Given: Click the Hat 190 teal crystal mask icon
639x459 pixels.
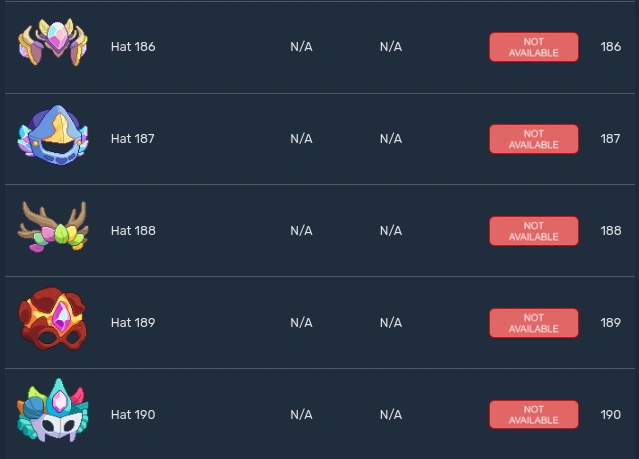Looking at the screenshot, I should (53, 413).
